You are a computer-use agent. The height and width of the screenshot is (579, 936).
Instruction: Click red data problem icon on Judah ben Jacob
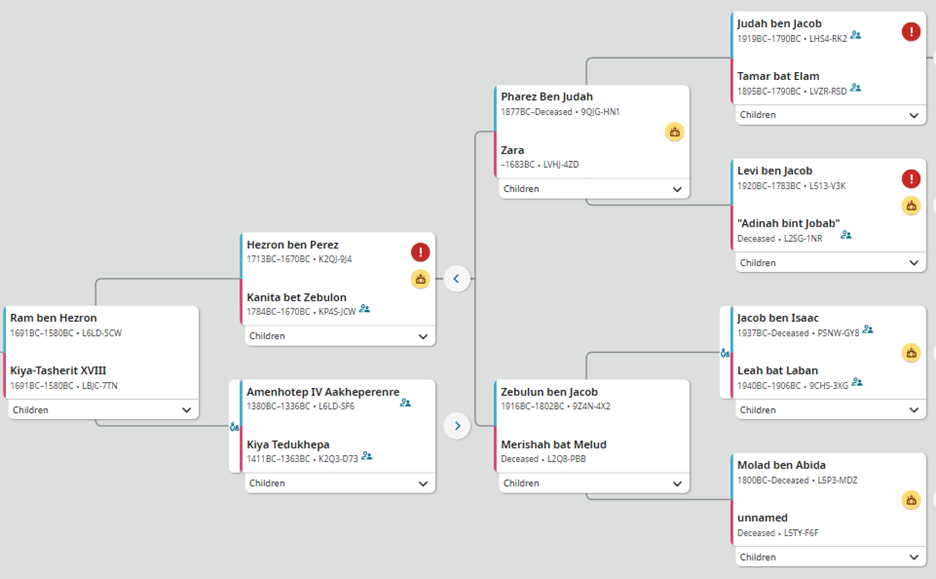click(911, 32)
